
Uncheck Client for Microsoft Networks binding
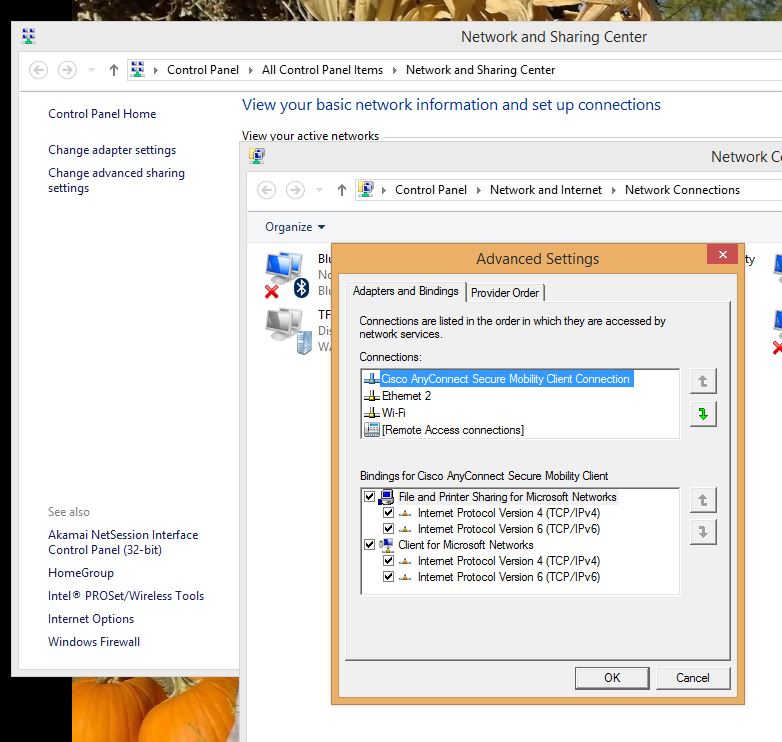(370, 545)
